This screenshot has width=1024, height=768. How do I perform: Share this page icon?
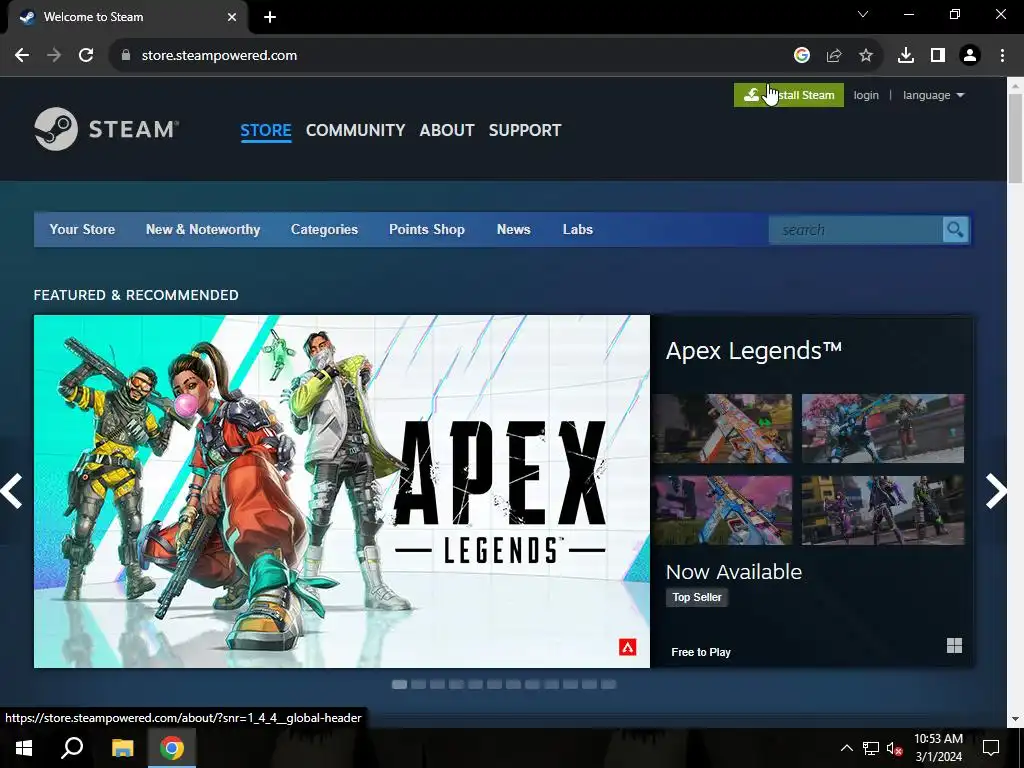pyautogui.click(x=834, y=56)
